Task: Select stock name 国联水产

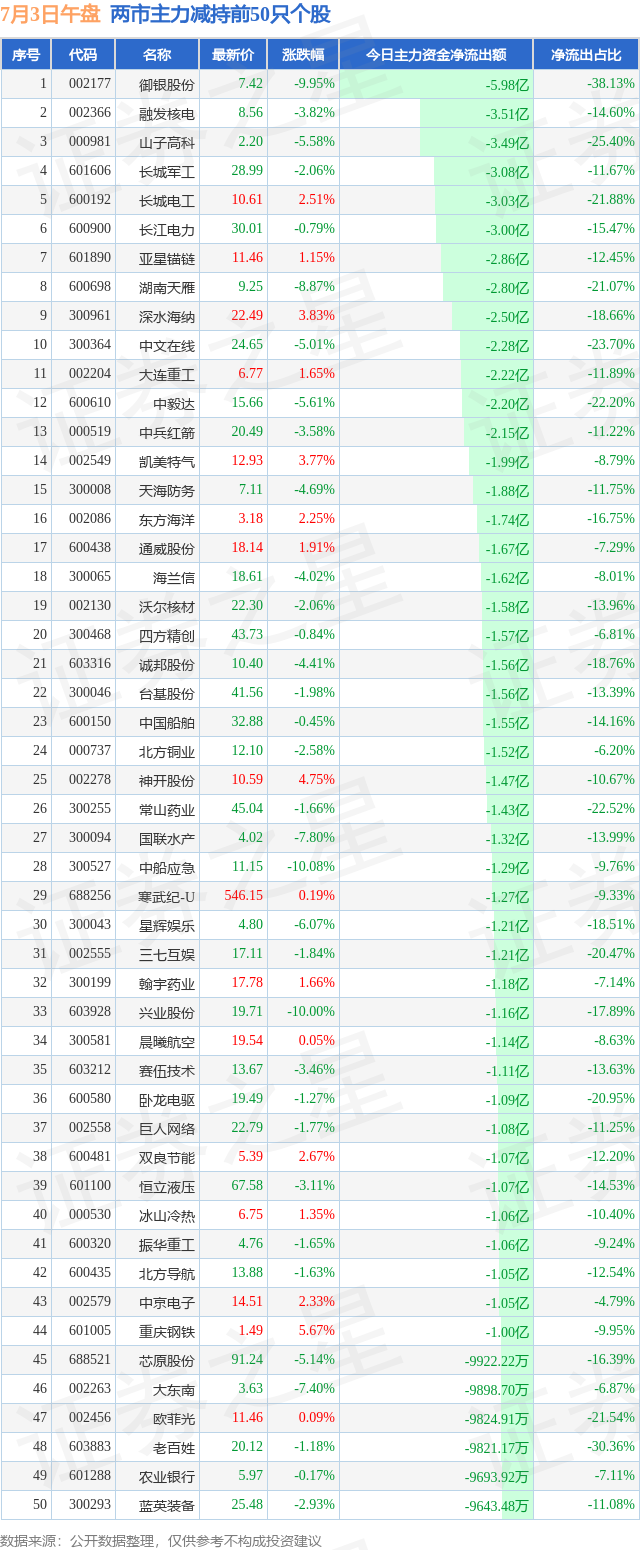Action: 167,839
